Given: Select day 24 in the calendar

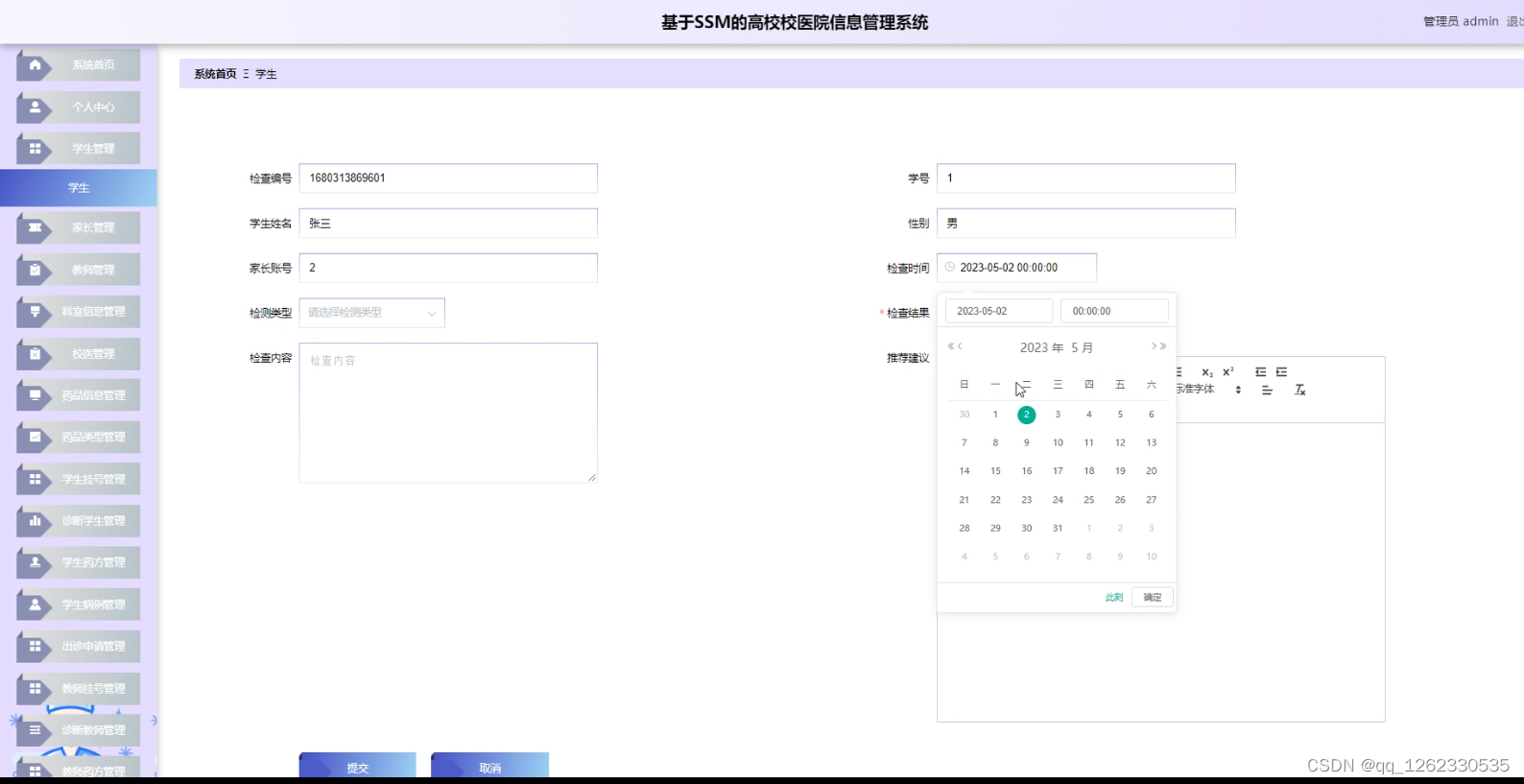Looking at the screenshot, I should point(1058,500).
